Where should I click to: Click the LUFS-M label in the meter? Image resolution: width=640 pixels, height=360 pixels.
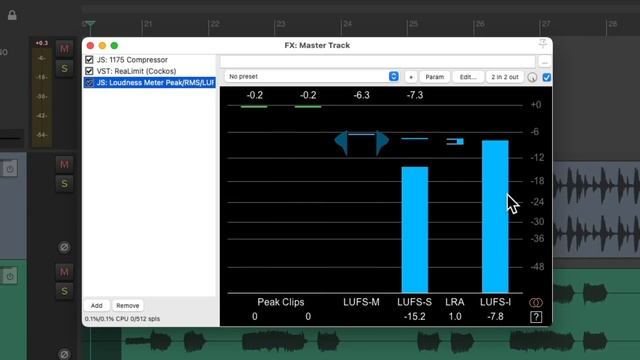(361, 302)
